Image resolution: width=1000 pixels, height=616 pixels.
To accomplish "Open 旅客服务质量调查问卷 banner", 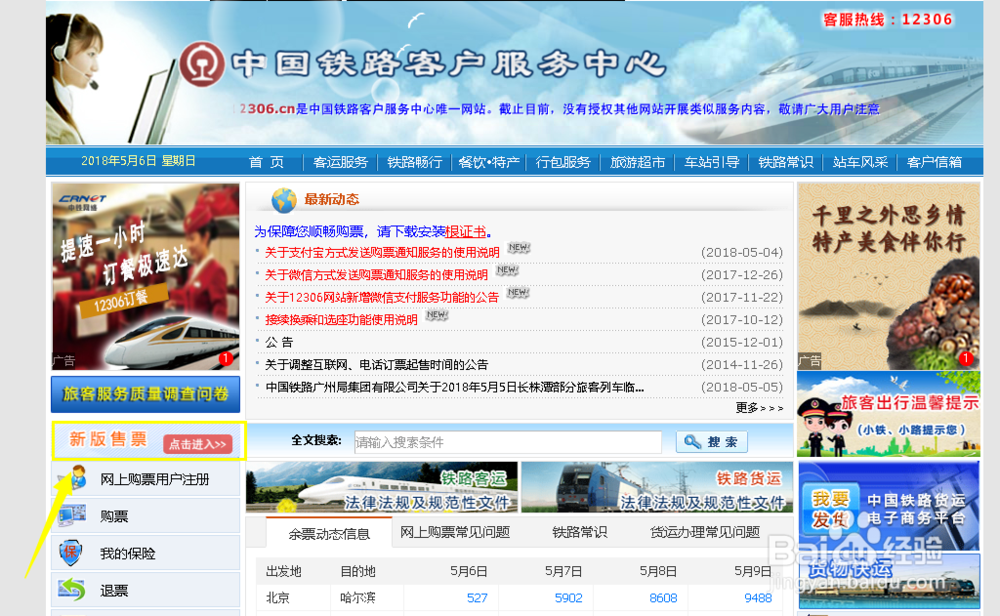I will (145, 394).
